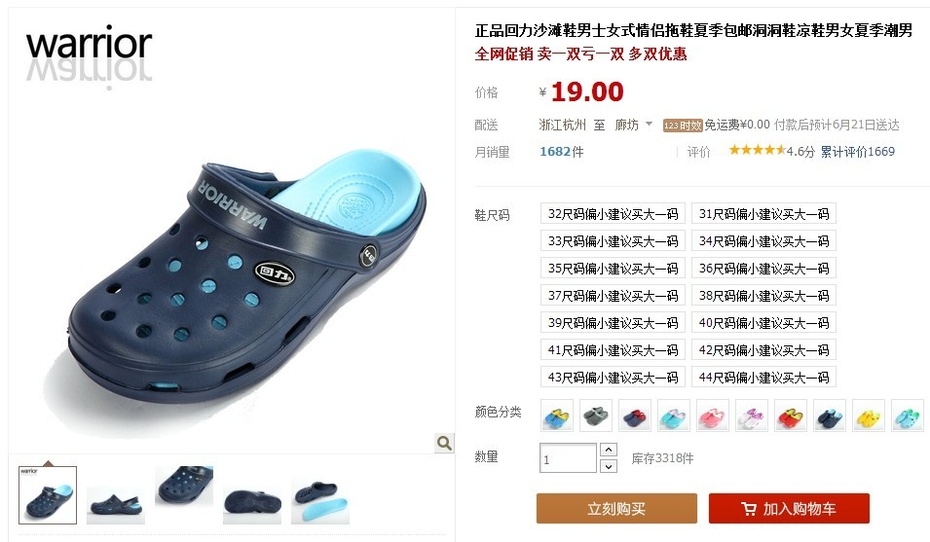Click the star rating icons
The height and width of the screenshot is (542, 930).
pos(757,150)
